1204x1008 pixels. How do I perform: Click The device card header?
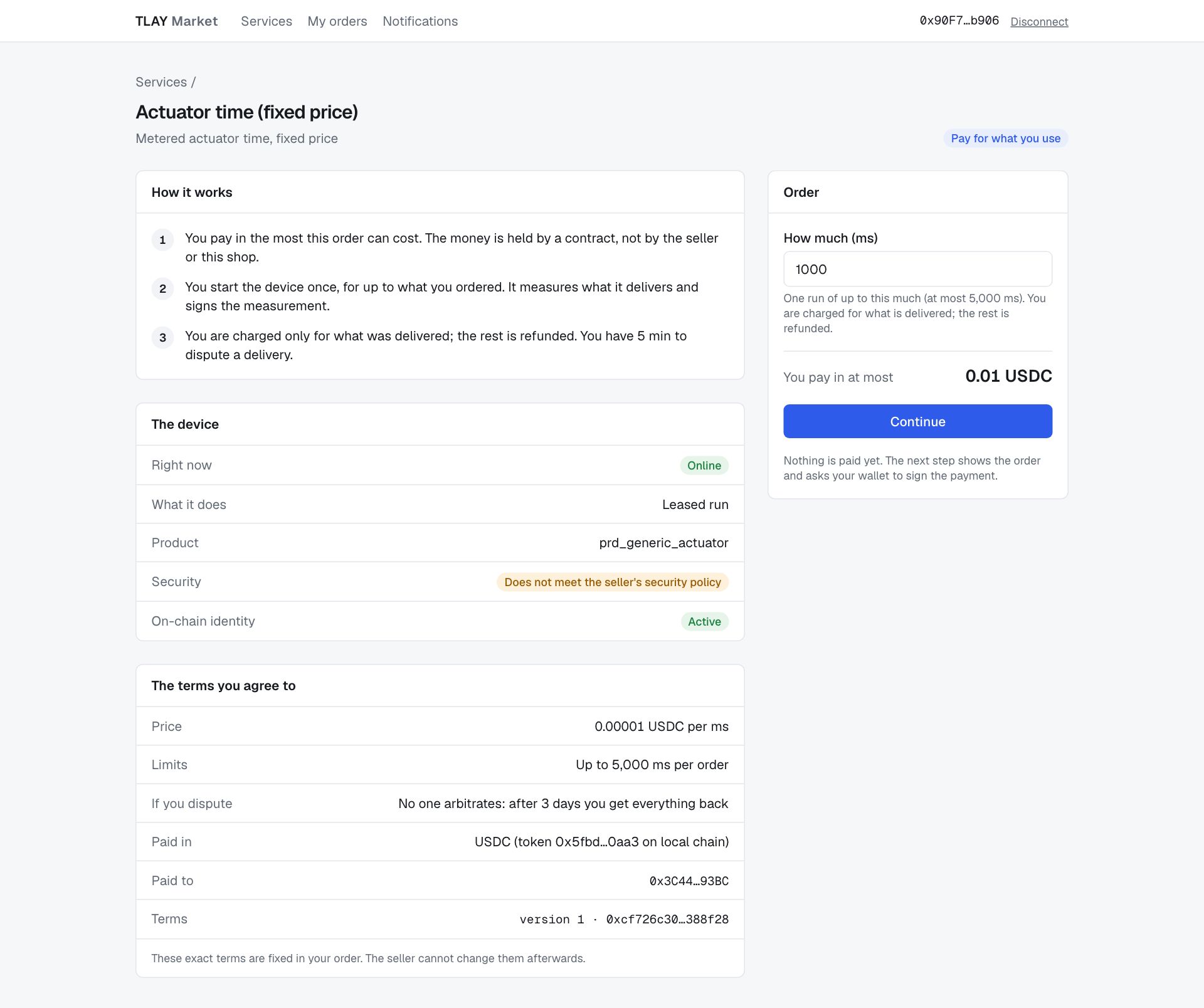[440, 424]
